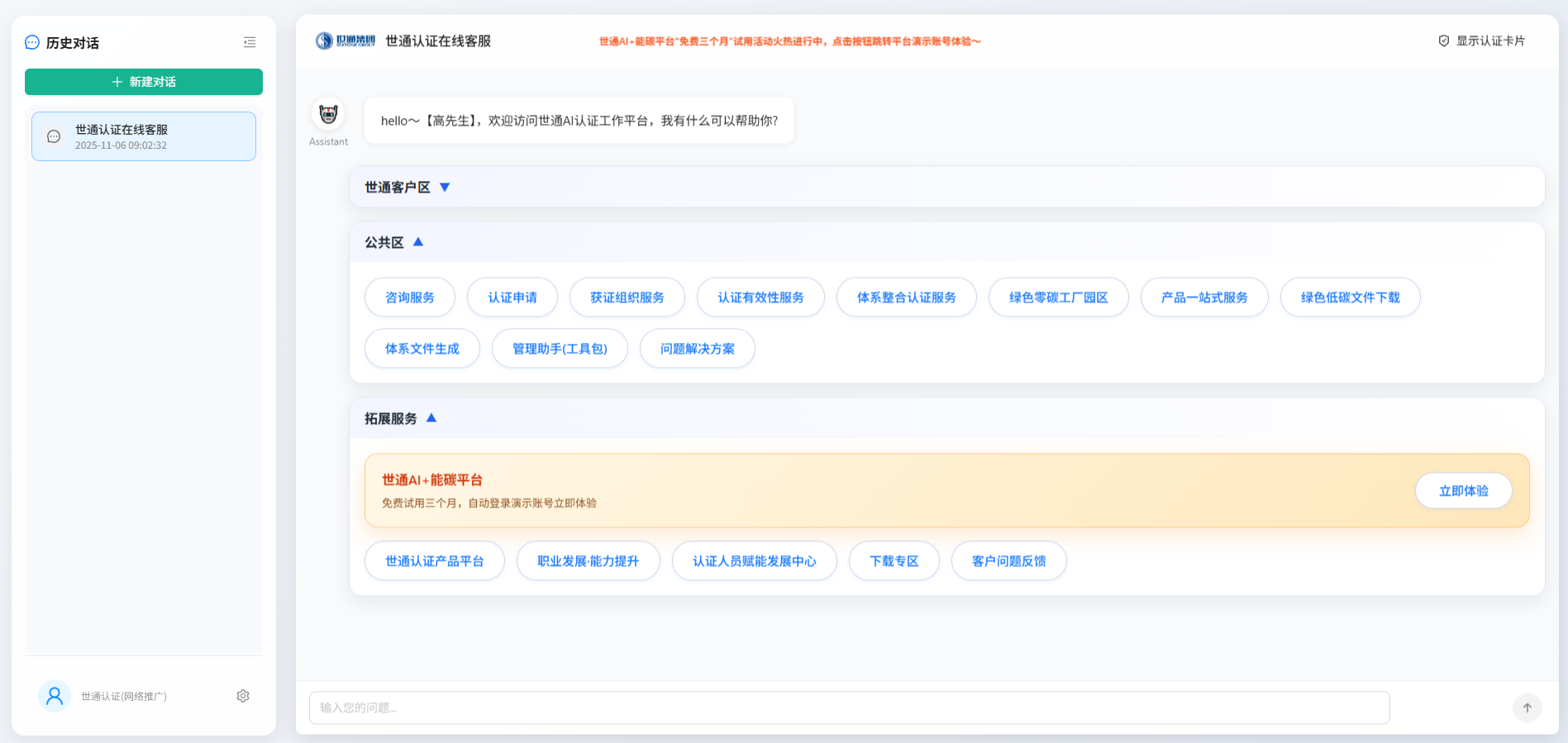
Task: Open 管理助手(工具包)
Action: [x=560, y=349]
